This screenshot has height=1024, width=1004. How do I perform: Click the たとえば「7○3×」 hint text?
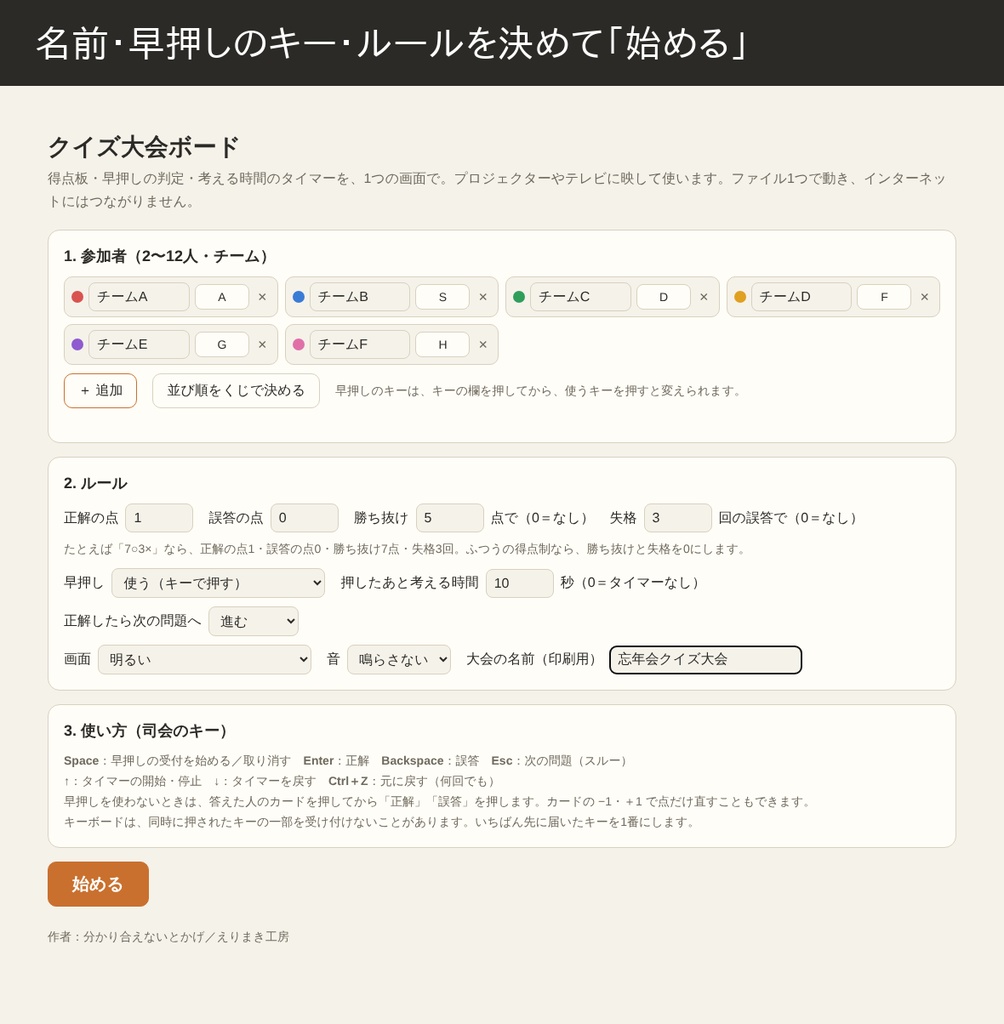[x=406, y=549]
